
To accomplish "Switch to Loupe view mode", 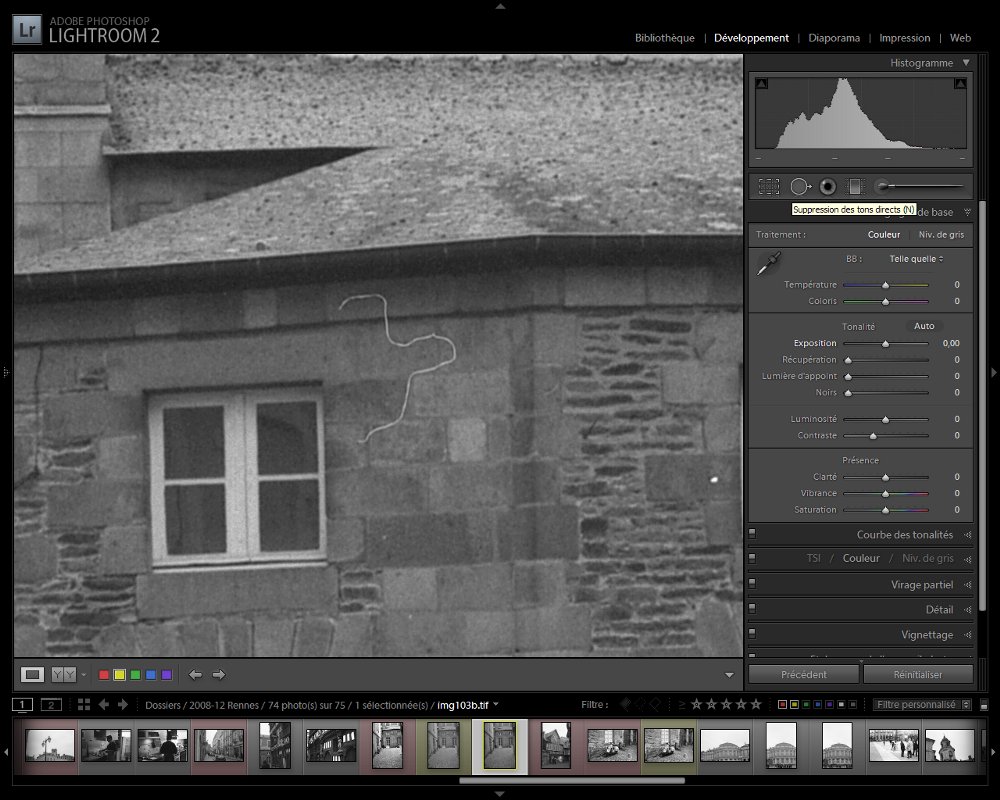I will (x=32, y=674).
